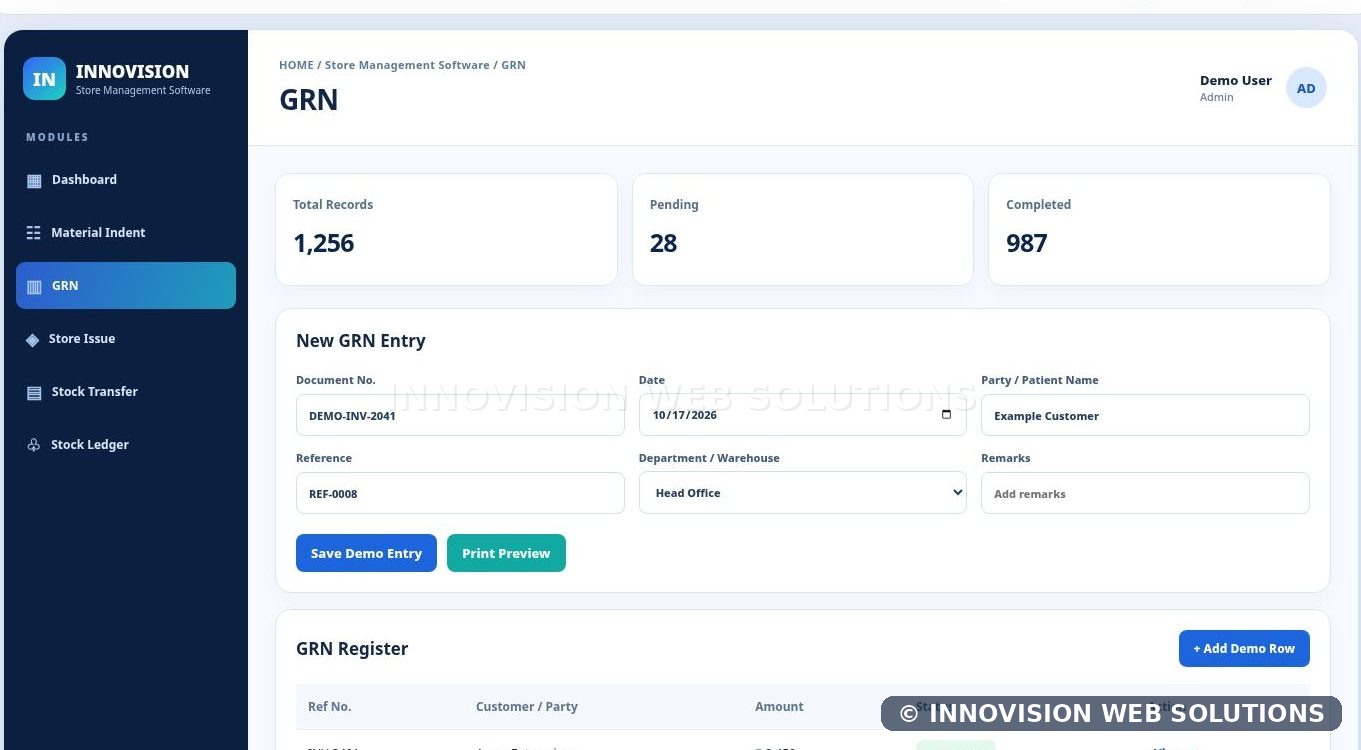1361x750 pixels.
Task: Click the Remarks input field
Action: click(1145, 493)
